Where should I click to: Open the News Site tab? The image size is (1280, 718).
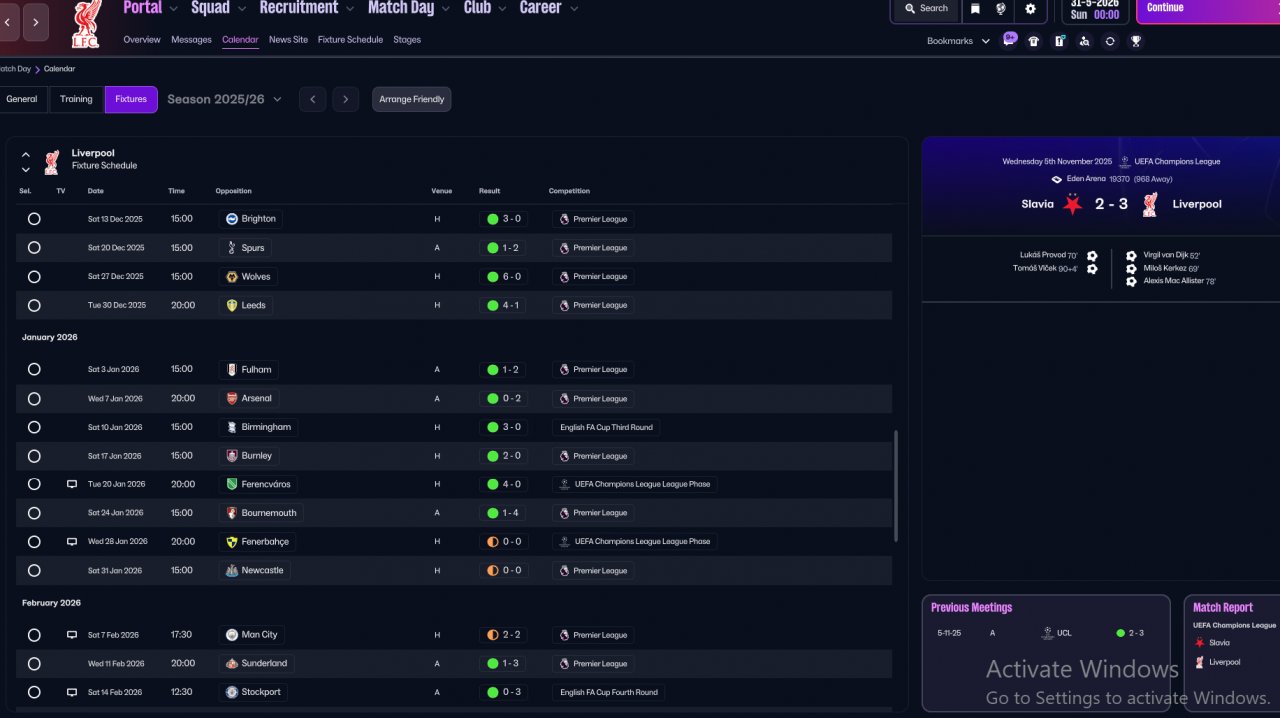(288, 40)
